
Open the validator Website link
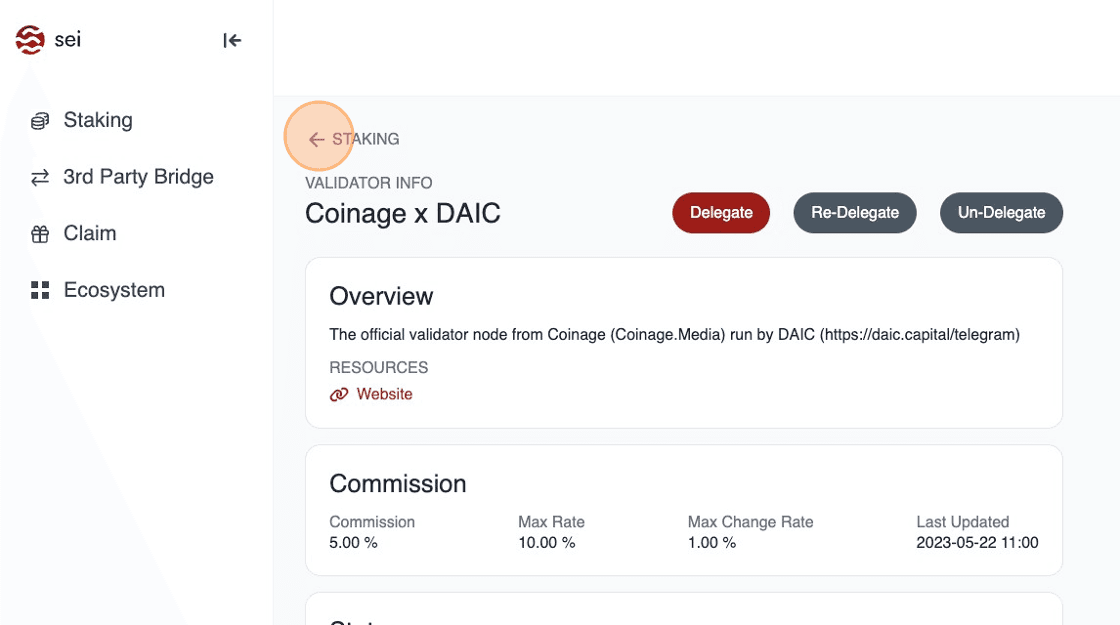[x=384, y=395]
